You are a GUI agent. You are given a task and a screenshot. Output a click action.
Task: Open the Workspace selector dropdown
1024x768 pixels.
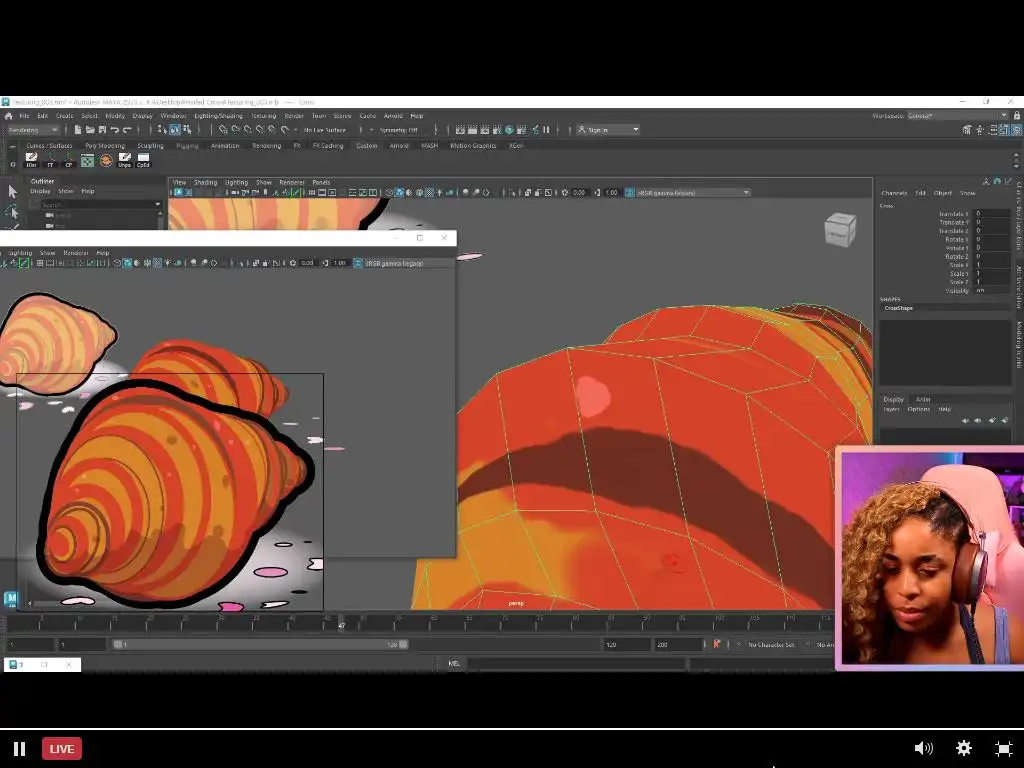(x=958, y=116)
